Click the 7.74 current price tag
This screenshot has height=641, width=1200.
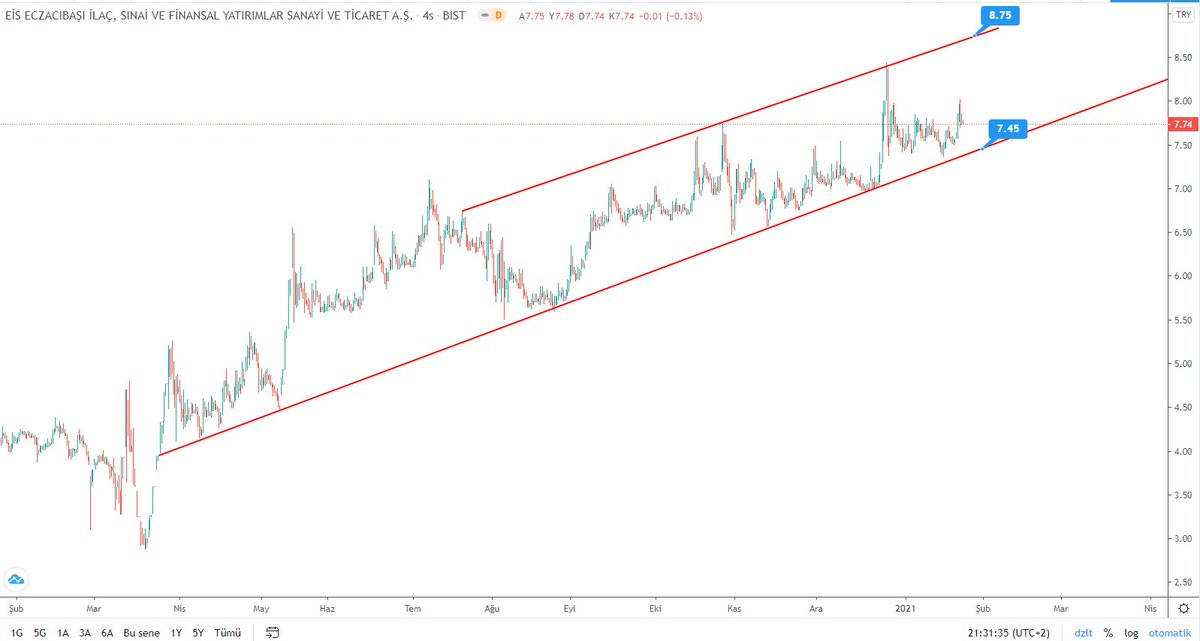coord(1182,124)
